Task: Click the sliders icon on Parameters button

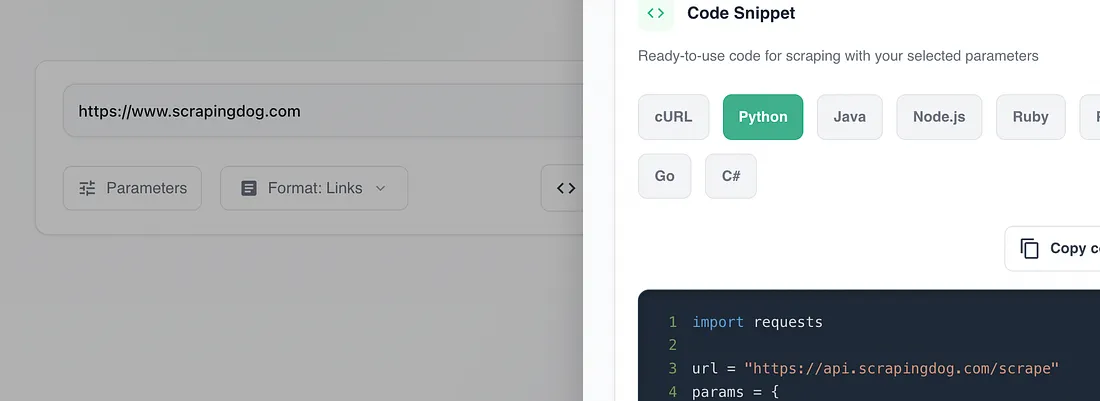Action: tap(88, 188)
